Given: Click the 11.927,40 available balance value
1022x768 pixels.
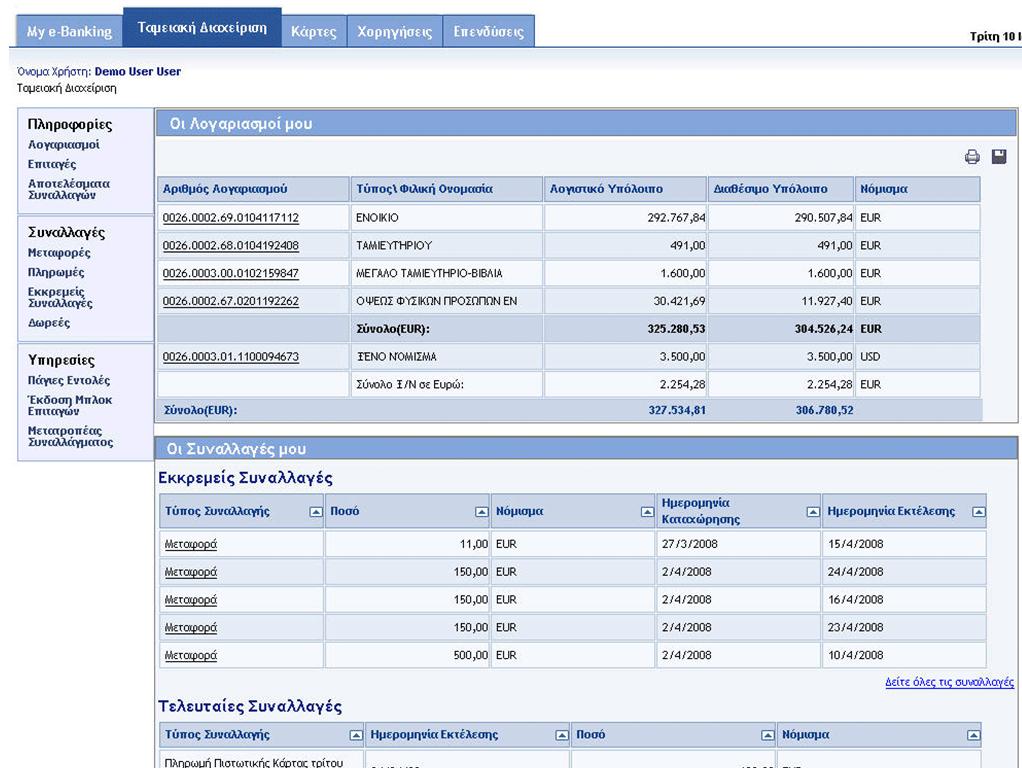Looking at the screenshot, I should [826, 301].
